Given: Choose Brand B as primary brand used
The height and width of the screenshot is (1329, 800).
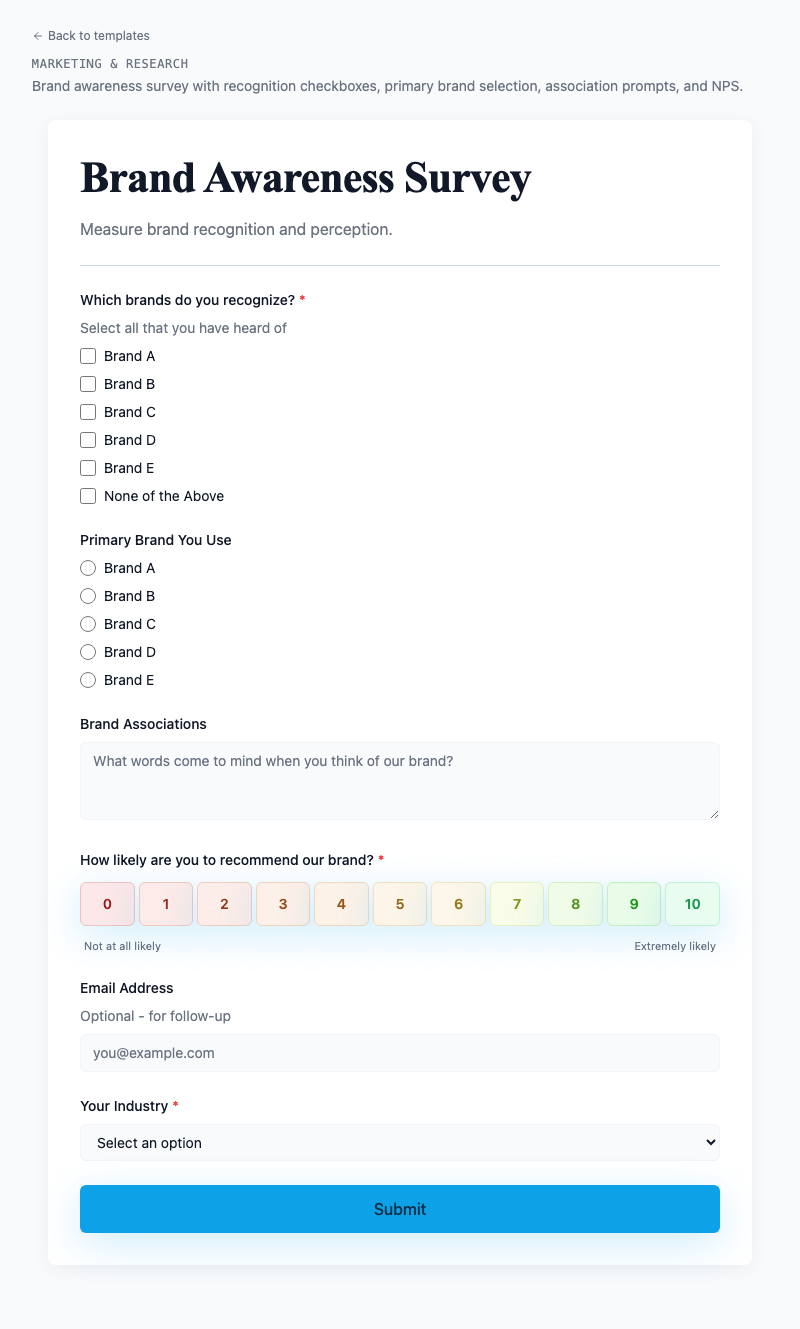Looking at the screenshot, I should tap(88, 596).
